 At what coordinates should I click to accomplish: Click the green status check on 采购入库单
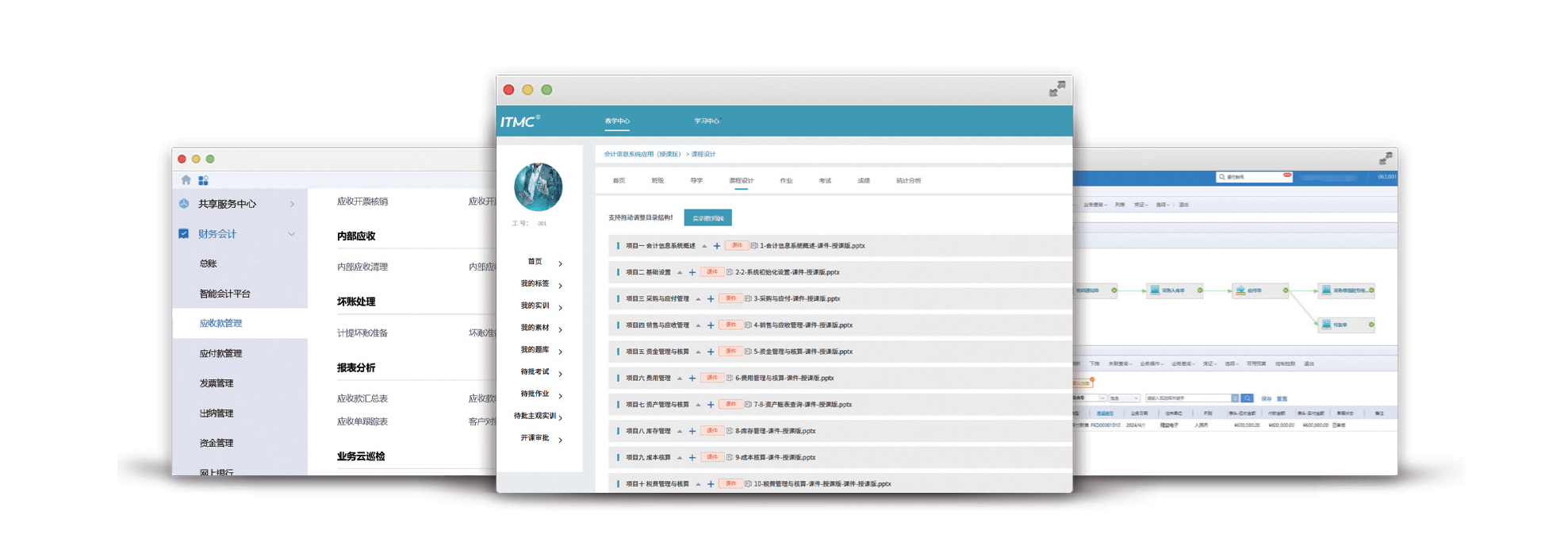(1200, 290)
